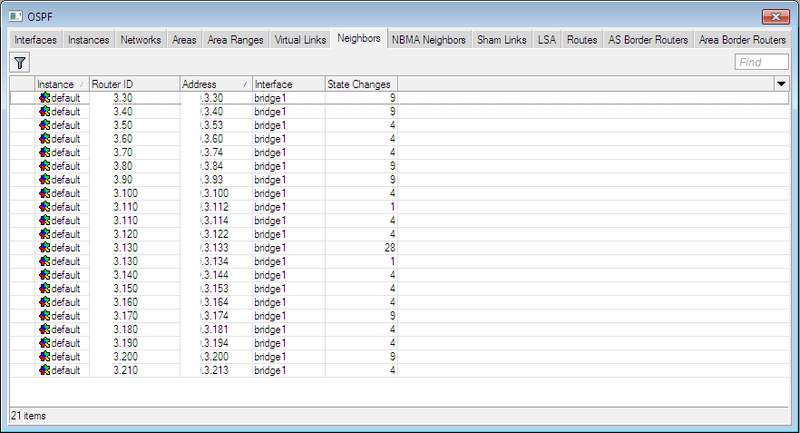Click the instance icon in row 3.170
The height and width of the screenshot is (433, 800).
click(x=45, y=316)
